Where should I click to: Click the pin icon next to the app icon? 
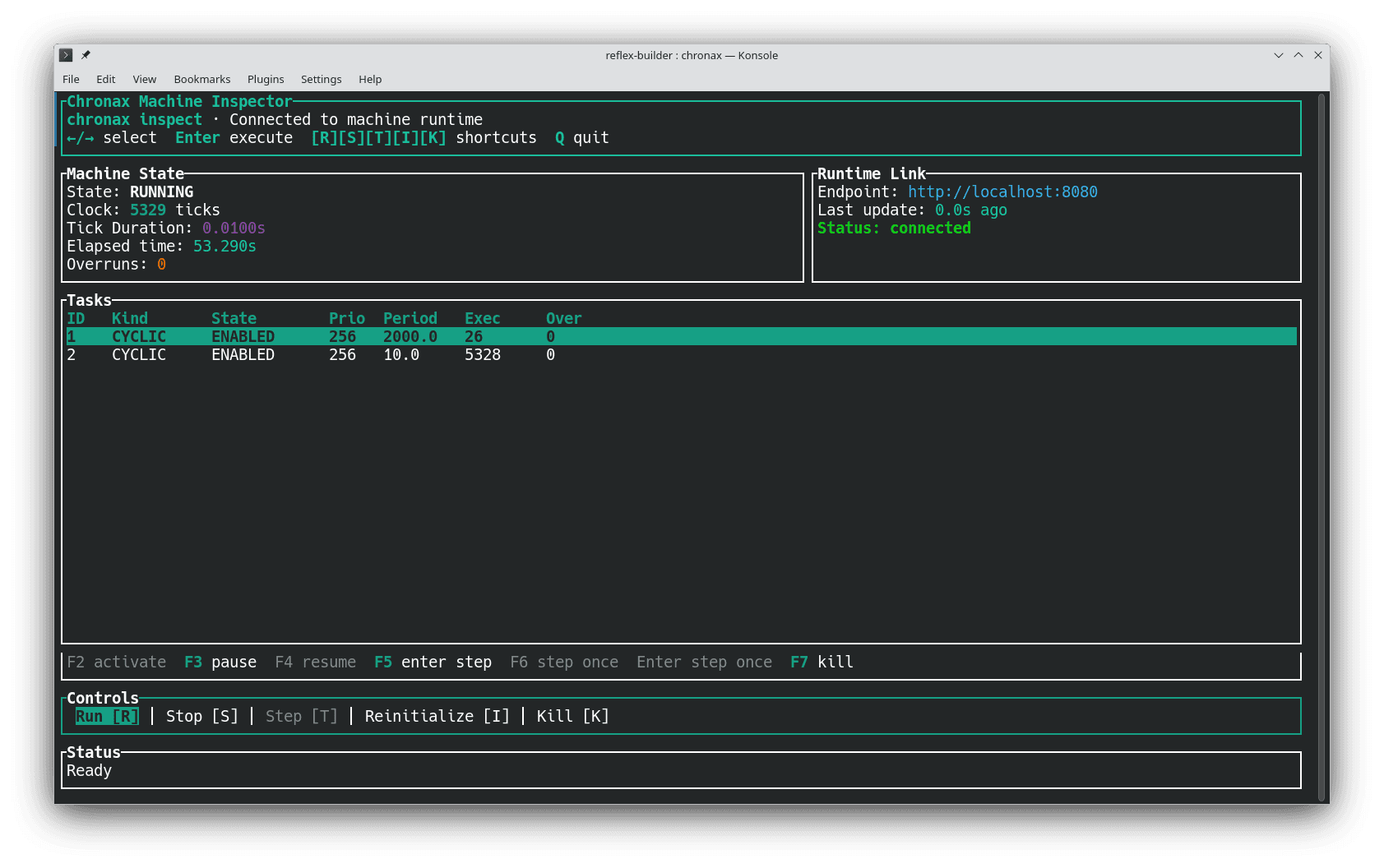click(86, 55)
